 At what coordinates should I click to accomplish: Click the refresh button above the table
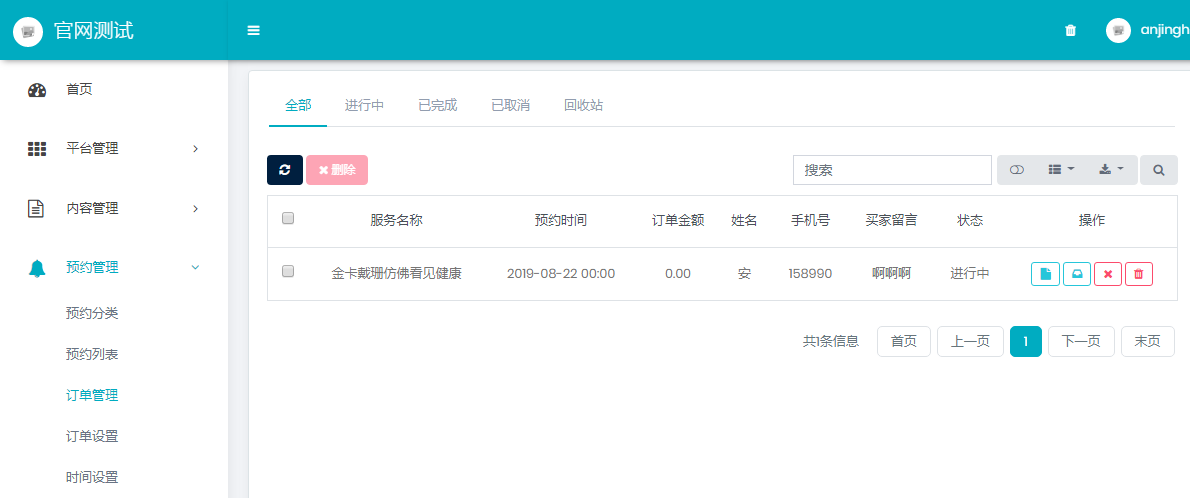click(x=285, y=170)
